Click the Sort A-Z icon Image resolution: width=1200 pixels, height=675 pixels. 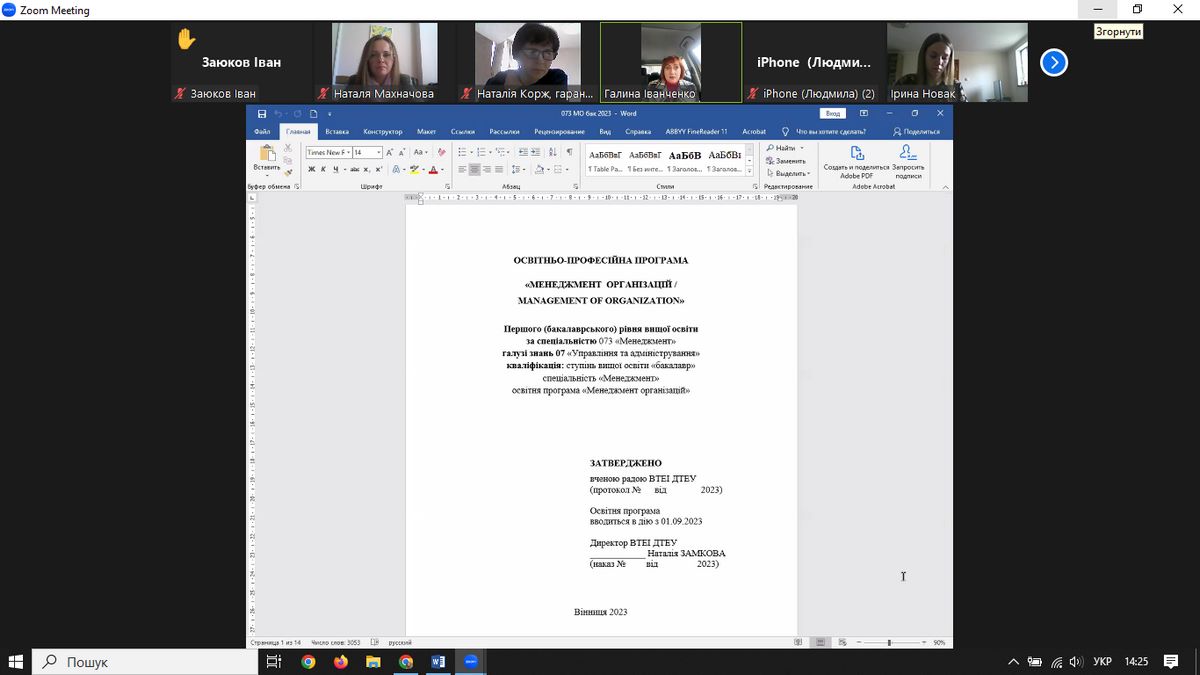pos(555,152)
